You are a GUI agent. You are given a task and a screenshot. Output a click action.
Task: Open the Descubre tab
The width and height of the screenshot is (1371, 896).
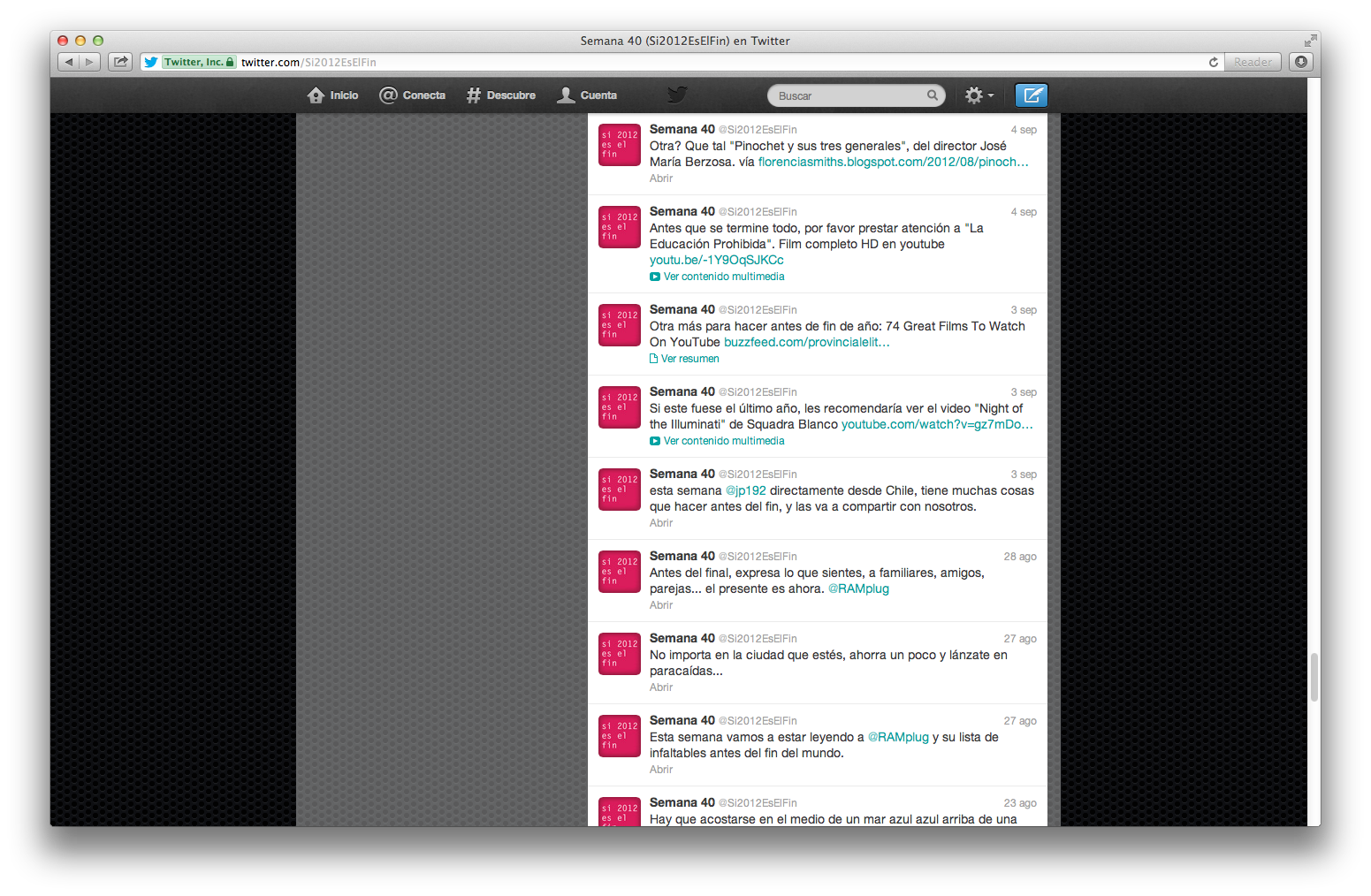(x=501, y=95)
